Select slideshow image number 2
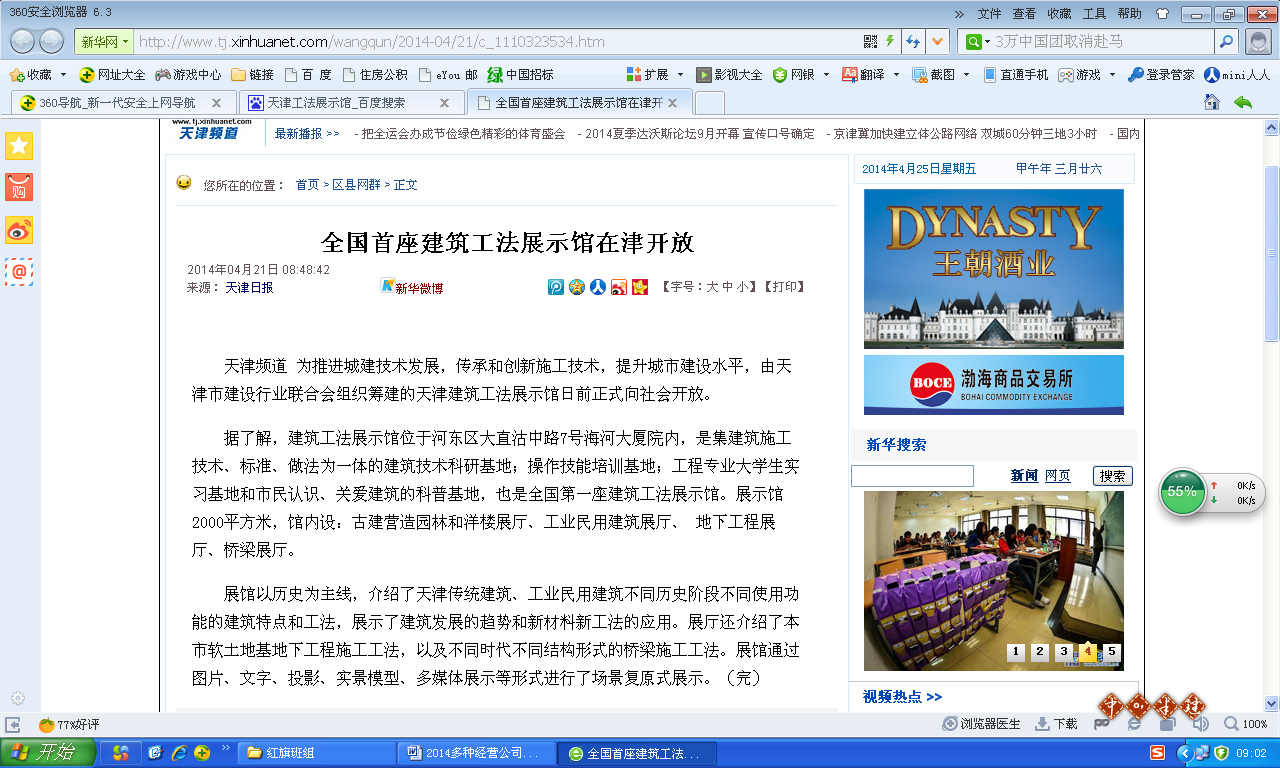This screenshot has width=1280, height=768. pyautogui.click(x=1040, y=652)
